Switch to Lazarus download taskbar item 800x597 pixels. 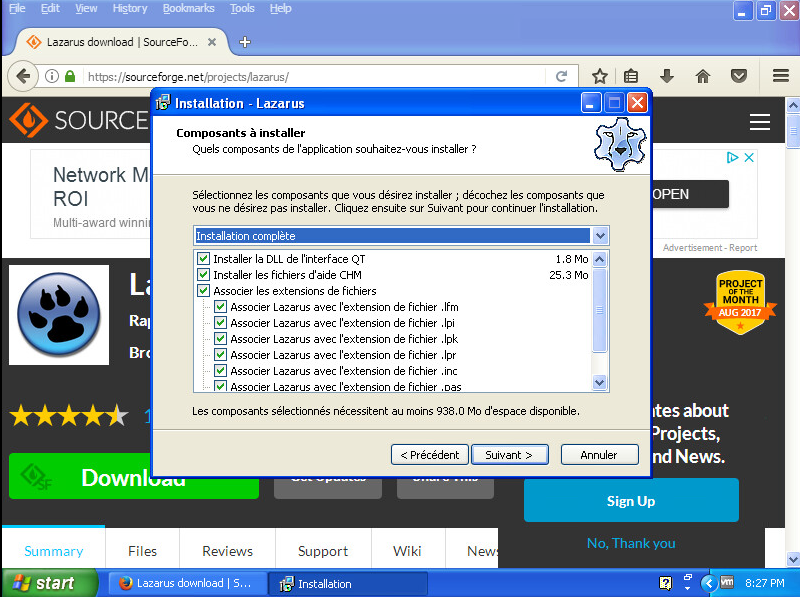187,583
